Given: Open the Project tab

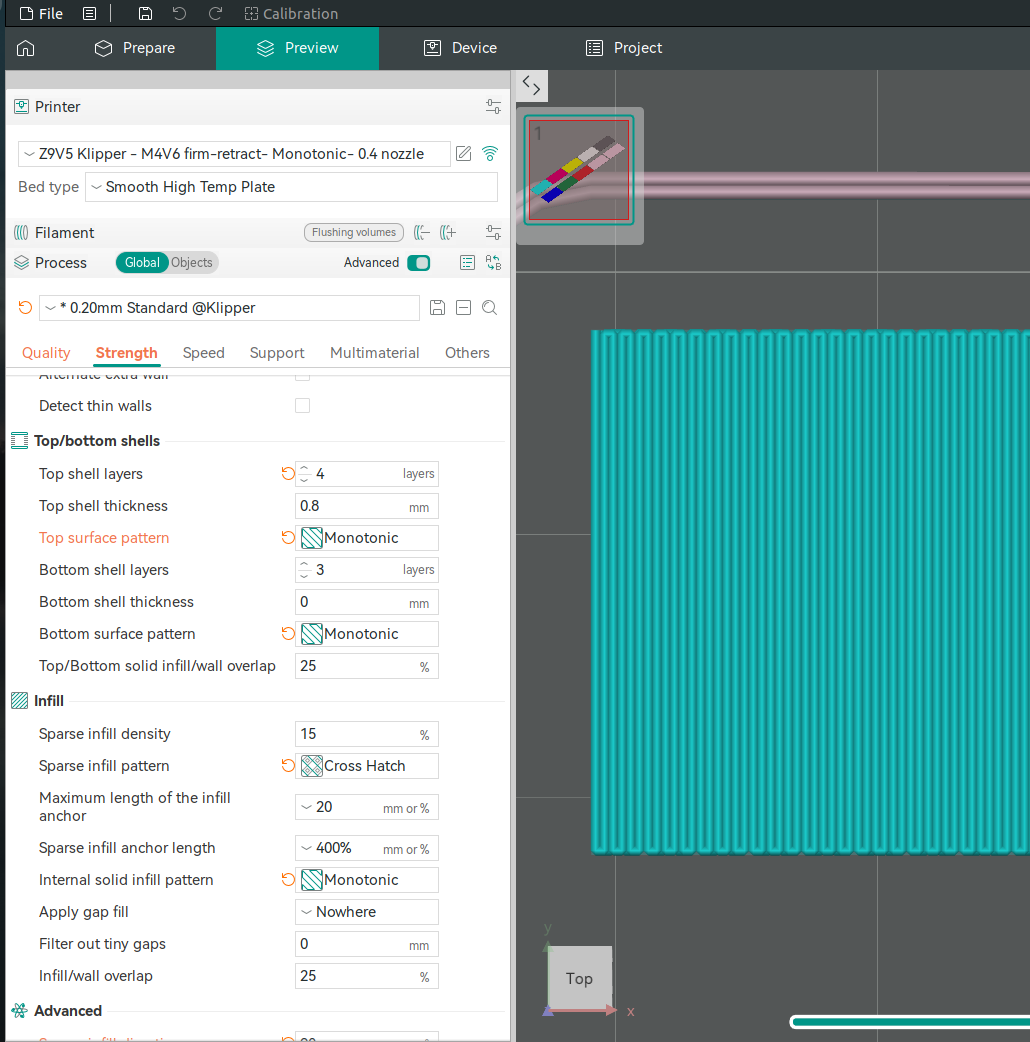Looking at the screenshot, I should [623, 48].
